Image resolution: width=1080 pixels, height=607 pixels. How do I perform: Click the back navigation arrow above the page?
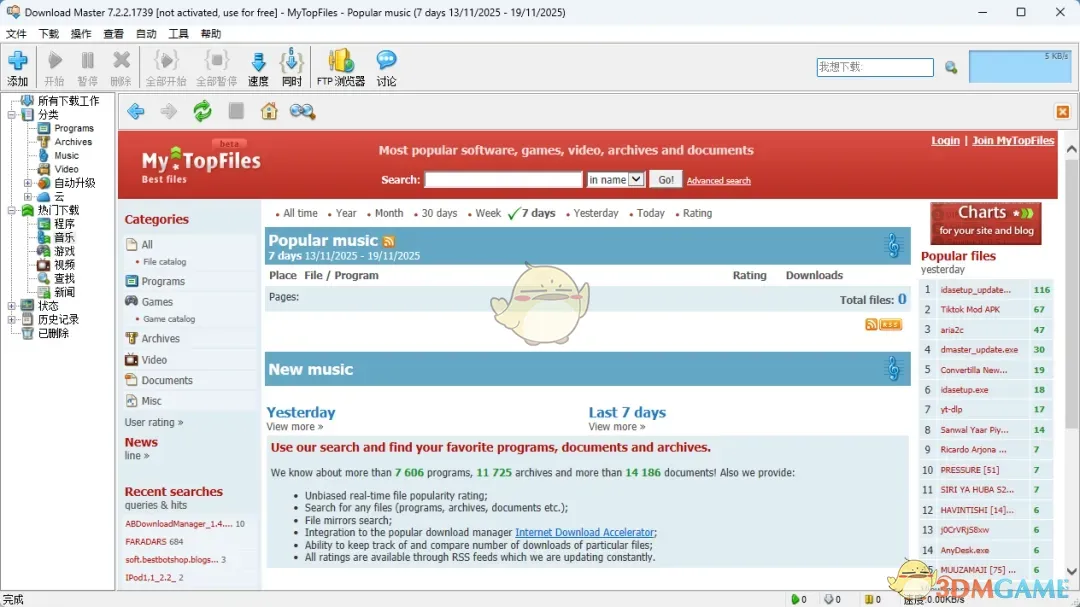point(136,112)
